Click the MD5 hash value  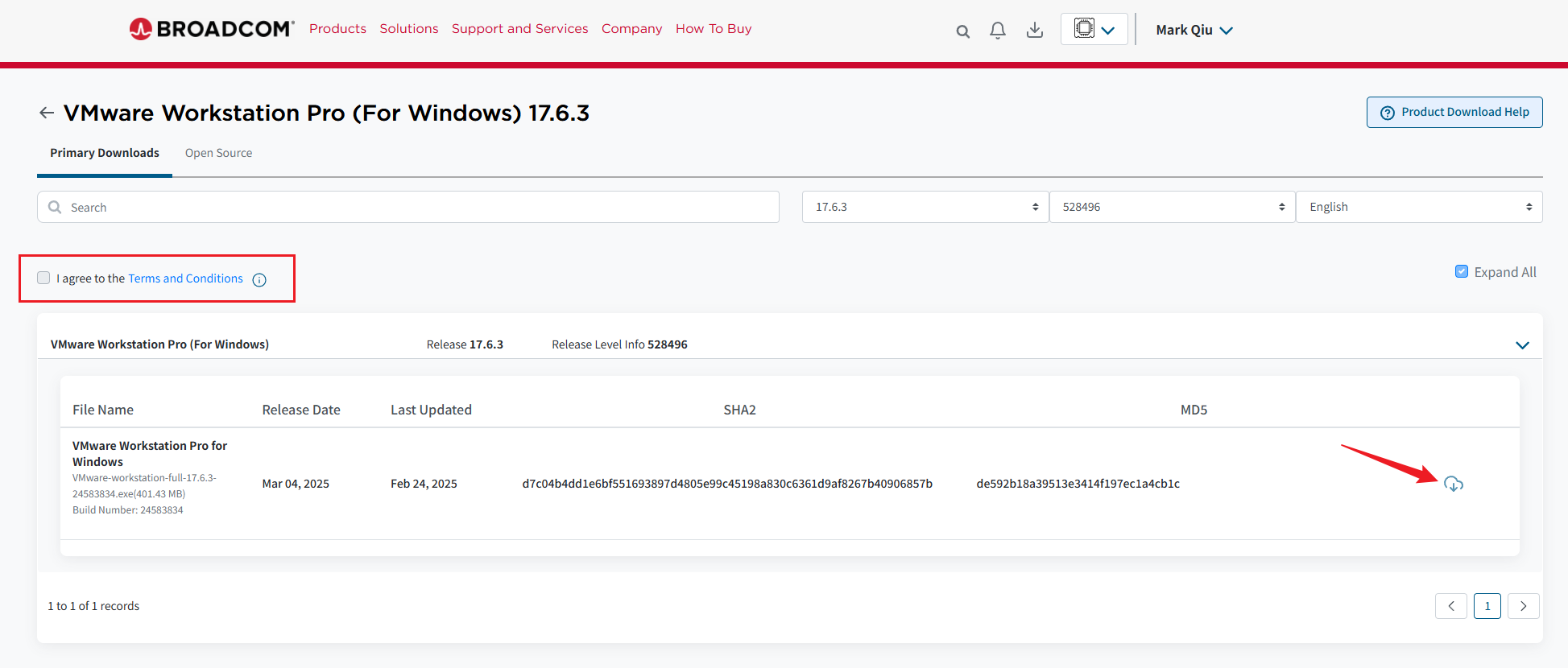click(x=1078, y=484)
